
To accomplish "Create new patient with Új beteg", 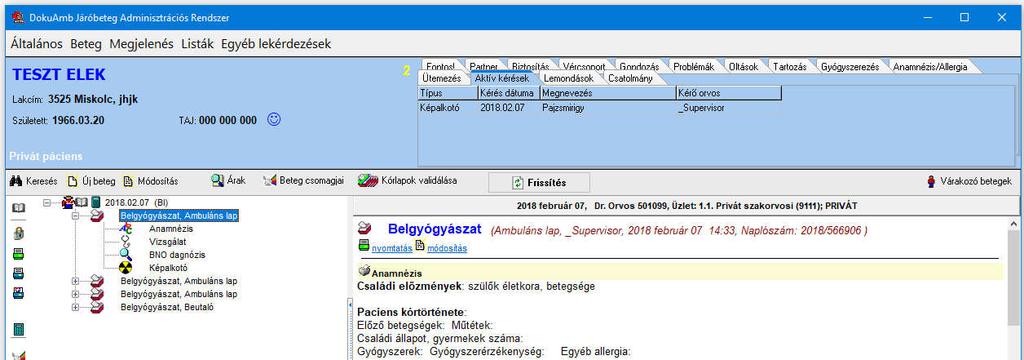I will pyautogui.click(x=91, y=181).
